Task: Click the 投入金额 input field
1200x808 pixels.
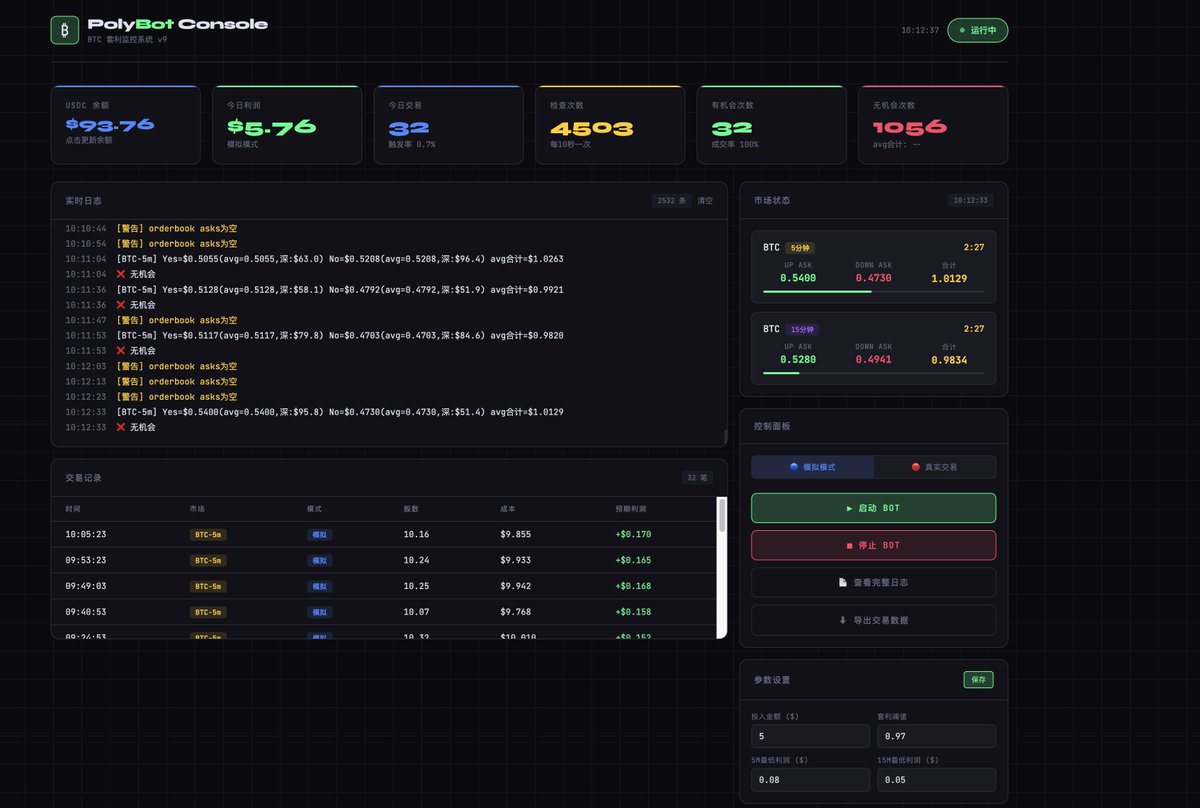Action: point(811,736)
